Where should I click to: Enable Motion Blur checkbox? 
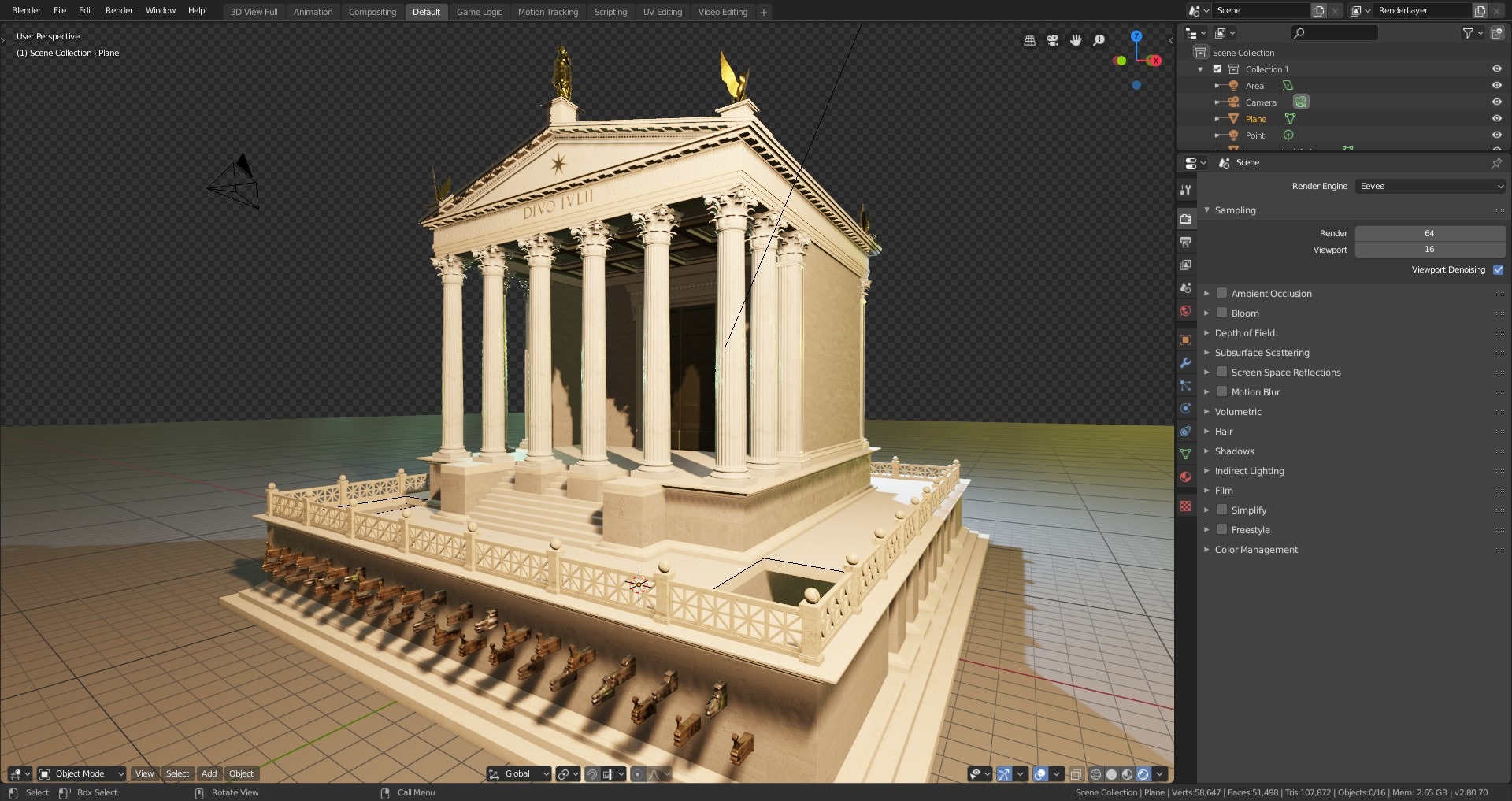(x=1222, y=391)
